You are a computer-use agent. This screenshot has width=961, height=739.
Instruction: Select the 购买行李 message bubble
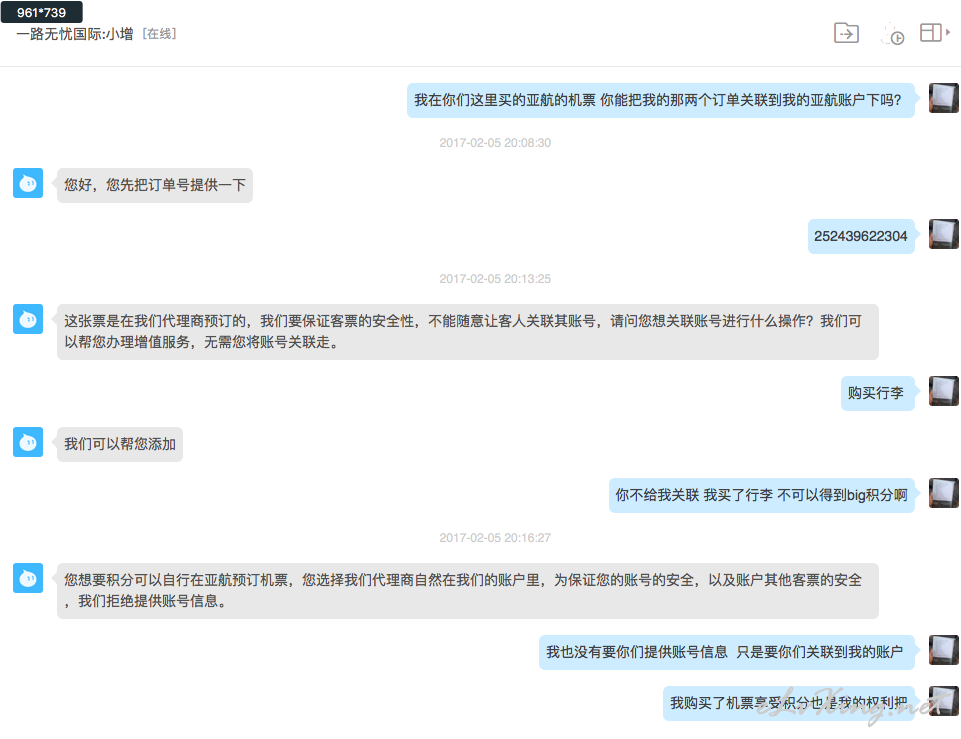pos(876,393)
